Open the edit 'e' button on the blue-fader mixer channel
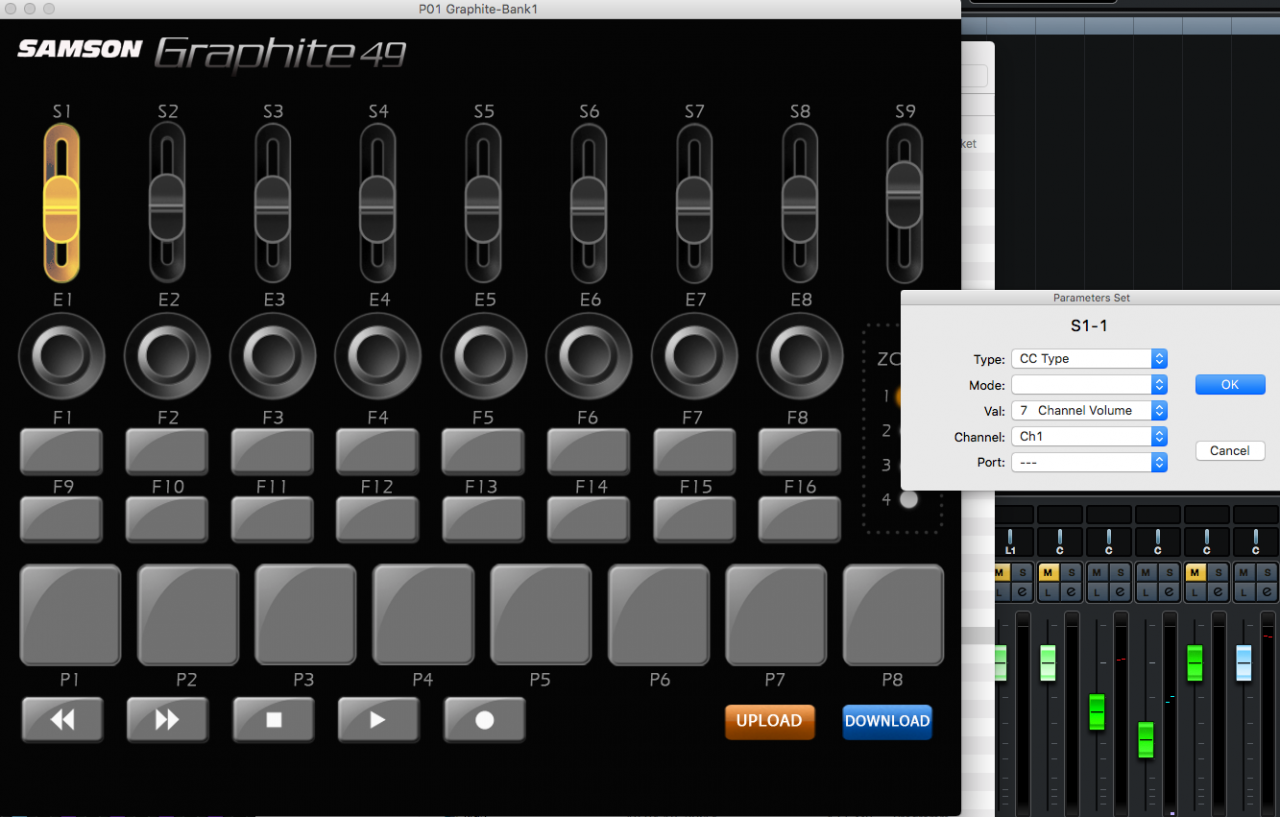Image resolution: width=1280 pixels, height=817 pixels. click(x=1267, y=592)
